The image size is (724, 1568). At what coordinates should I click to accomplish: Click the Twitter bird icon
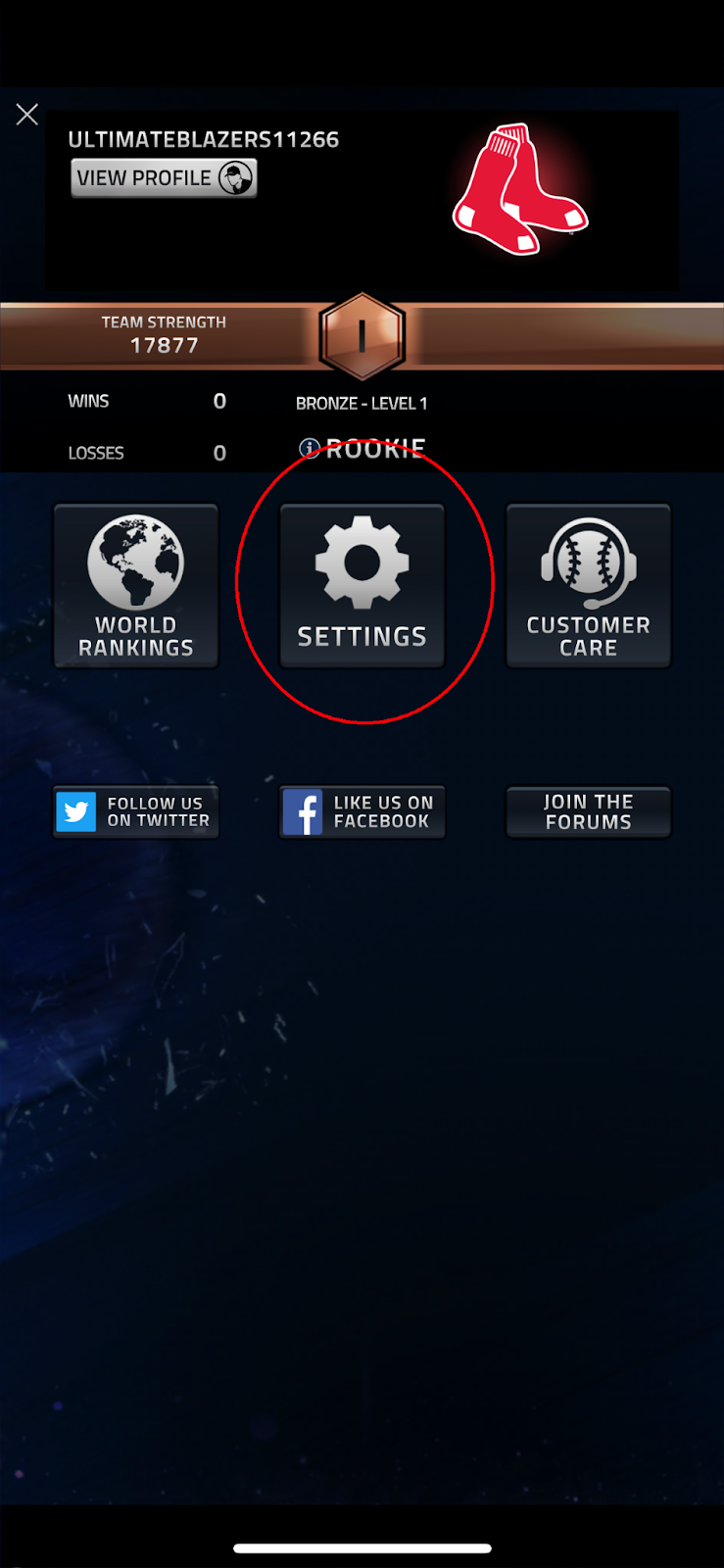(x=75, y=812)
